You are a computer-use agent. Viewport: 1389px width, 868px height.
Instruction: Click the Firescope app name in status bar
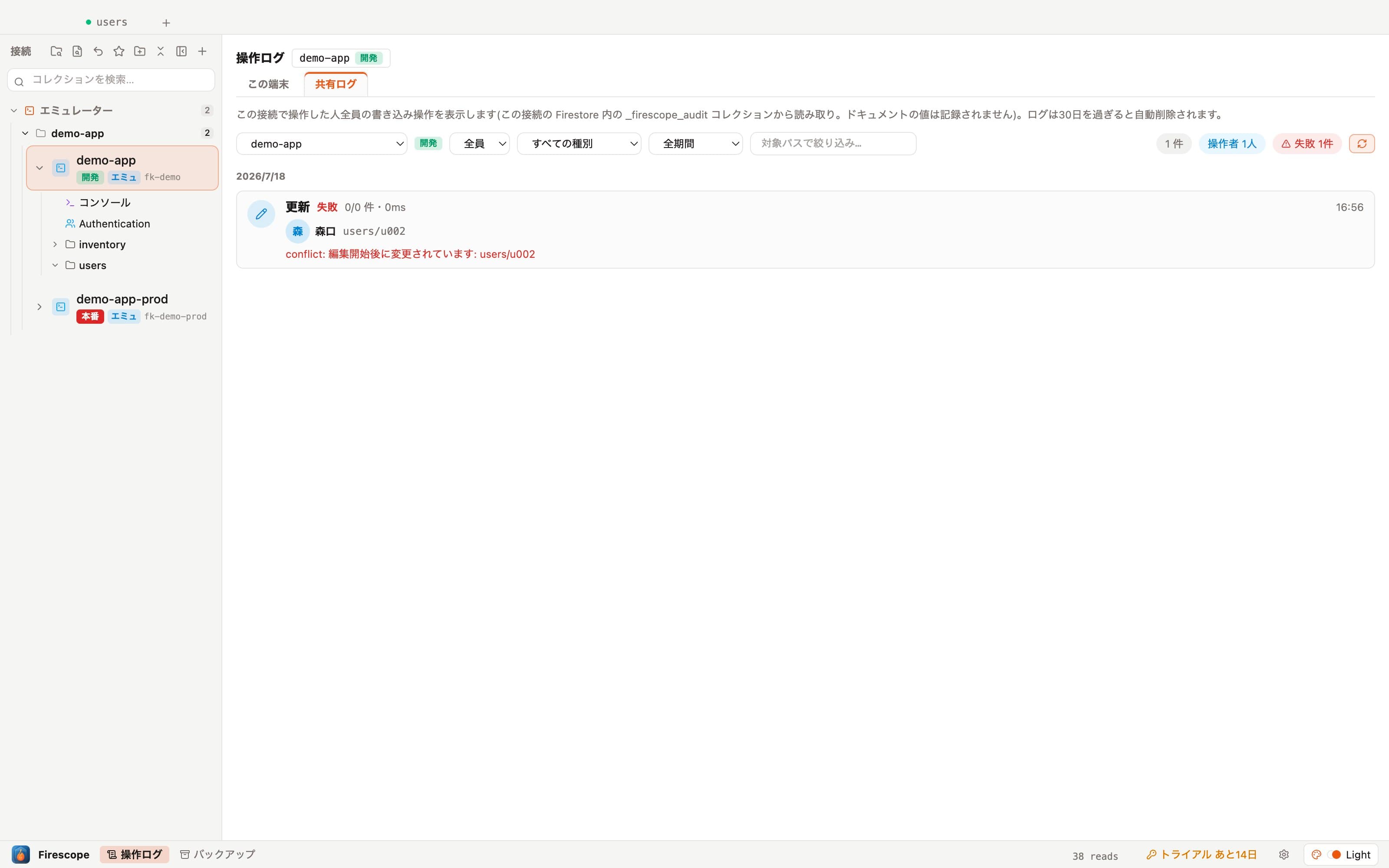tap(64, 854)
